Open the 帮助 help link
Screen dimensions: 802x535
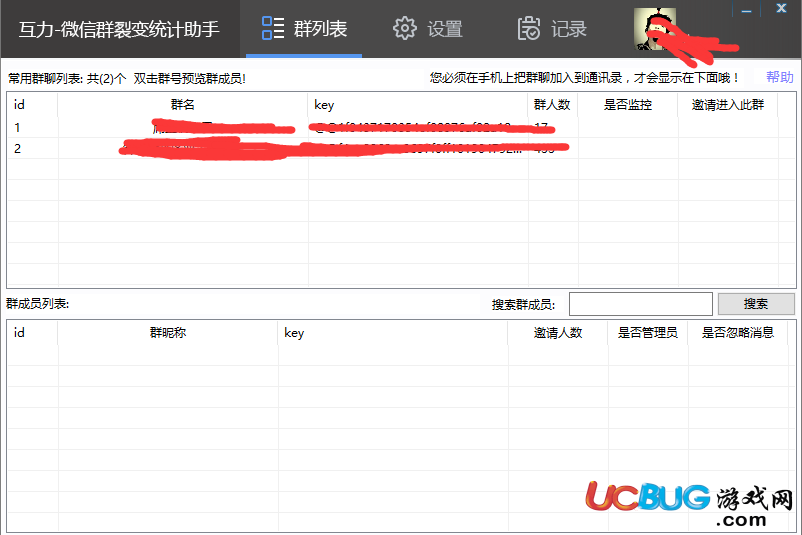779,77
